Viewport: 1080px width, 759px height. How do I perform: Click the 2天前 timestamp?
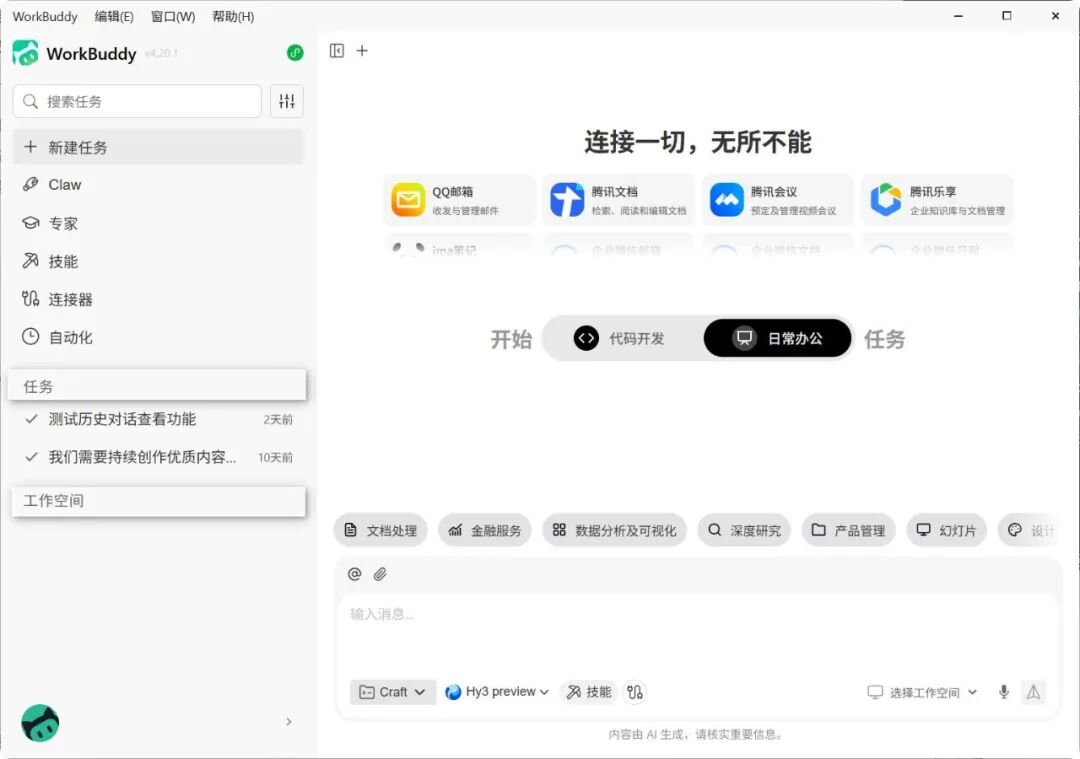pos(278,419)
